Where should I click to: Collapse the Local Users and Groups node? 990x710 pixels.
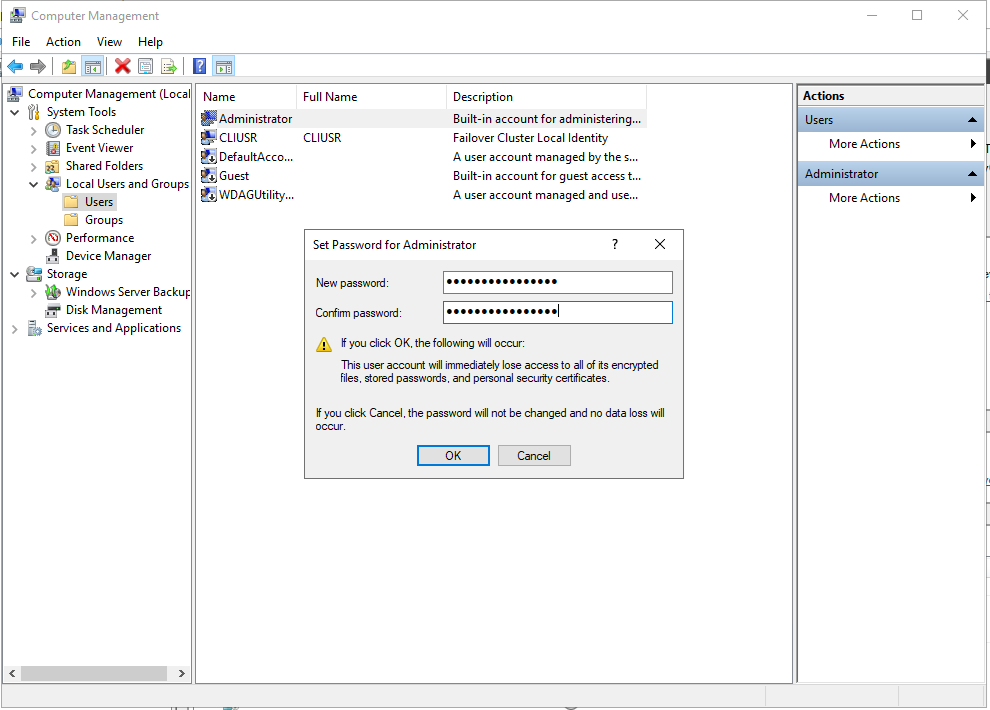(x=34, y=184)
